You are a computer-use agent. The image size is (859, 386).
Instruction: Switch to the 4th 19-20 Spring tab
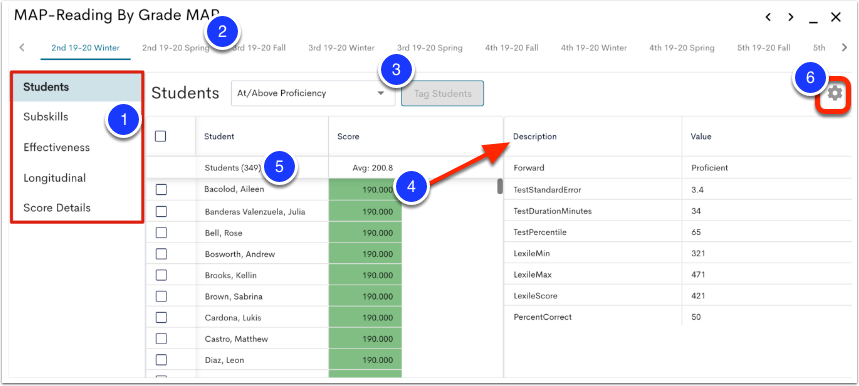[682, 48]
